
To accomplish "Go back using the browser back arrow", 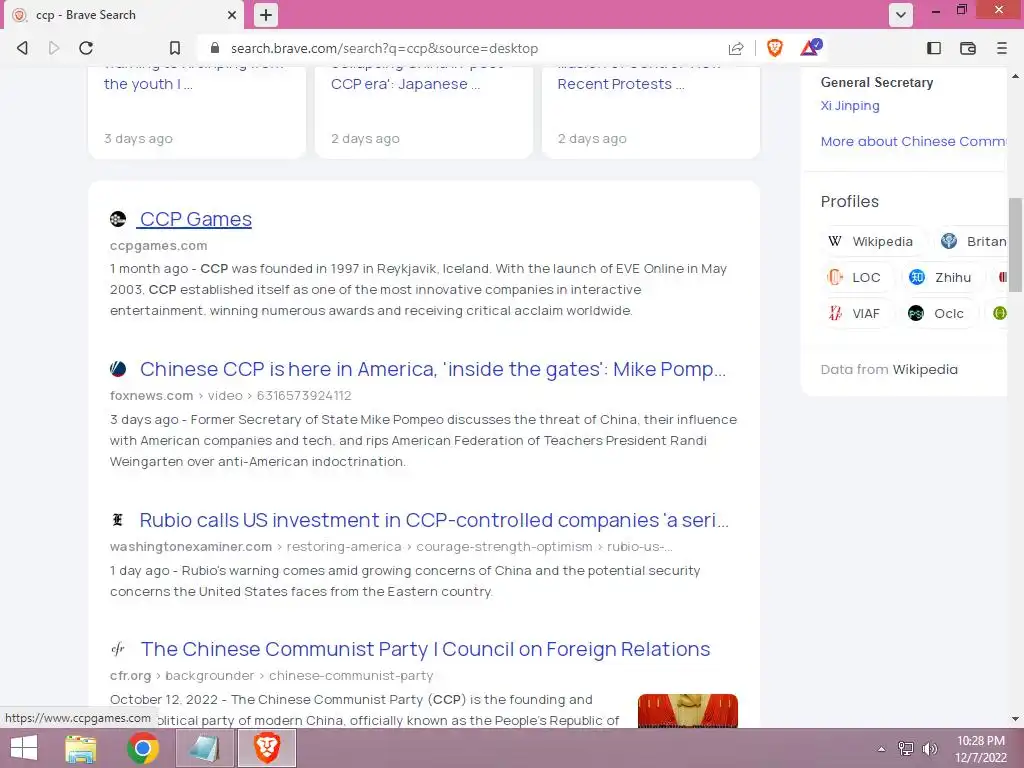I will pyautogui.click(x=22, y=48).
